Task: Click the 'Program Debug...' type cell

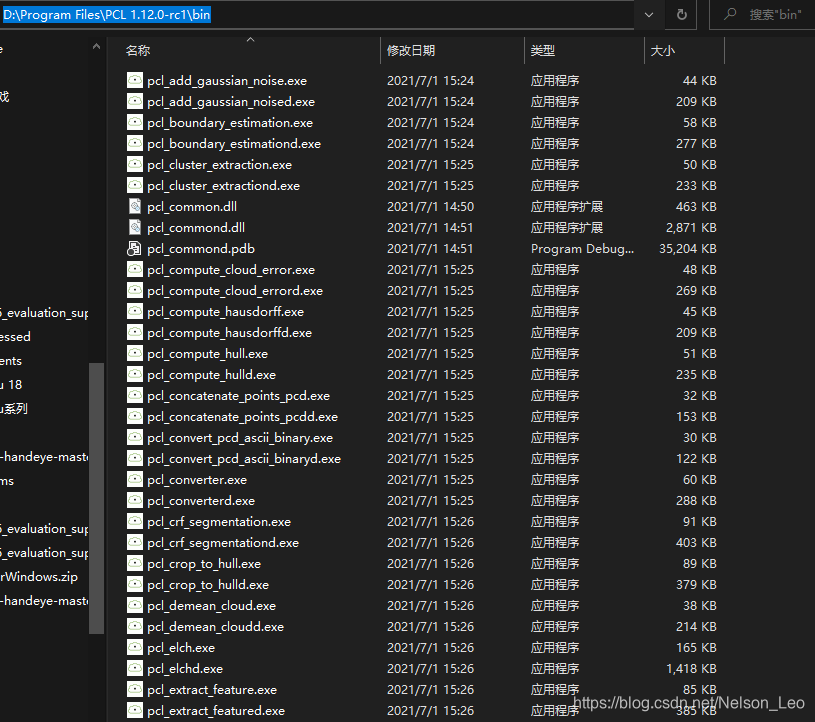Action: click(x=582, y=249)
